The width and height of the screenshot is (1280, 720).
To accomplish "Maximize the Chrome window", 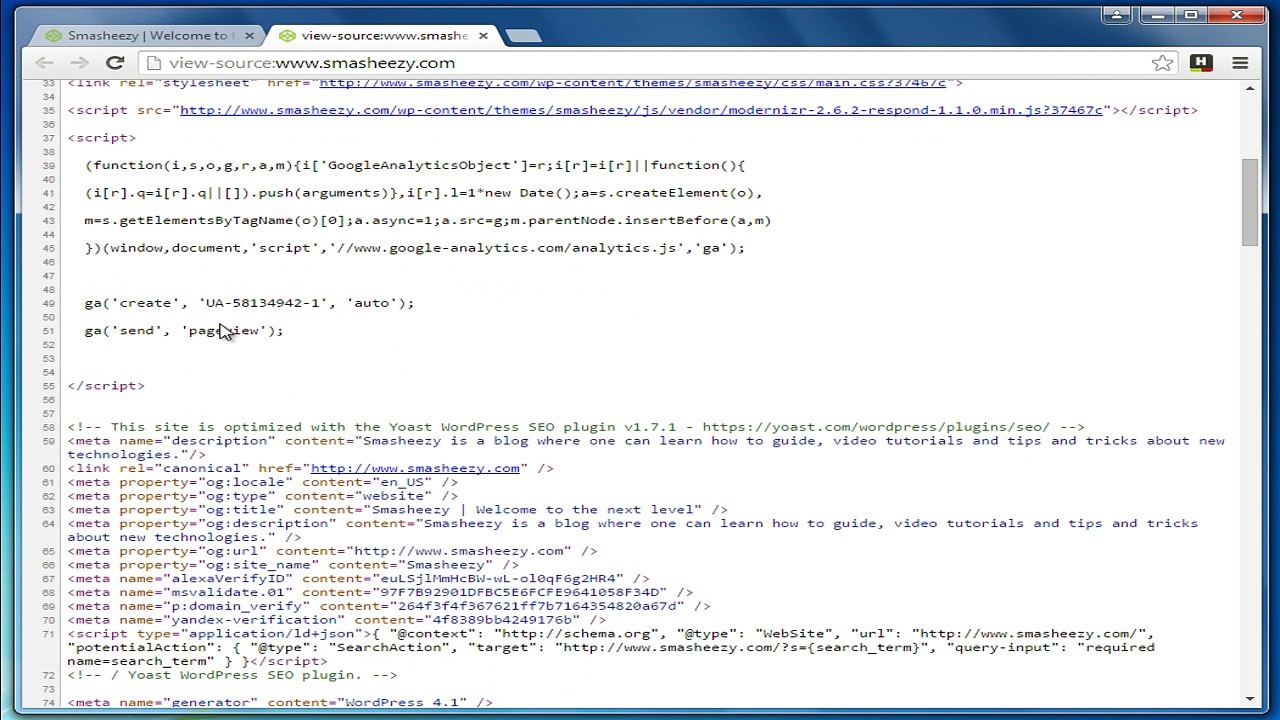I will (1191, 15).
